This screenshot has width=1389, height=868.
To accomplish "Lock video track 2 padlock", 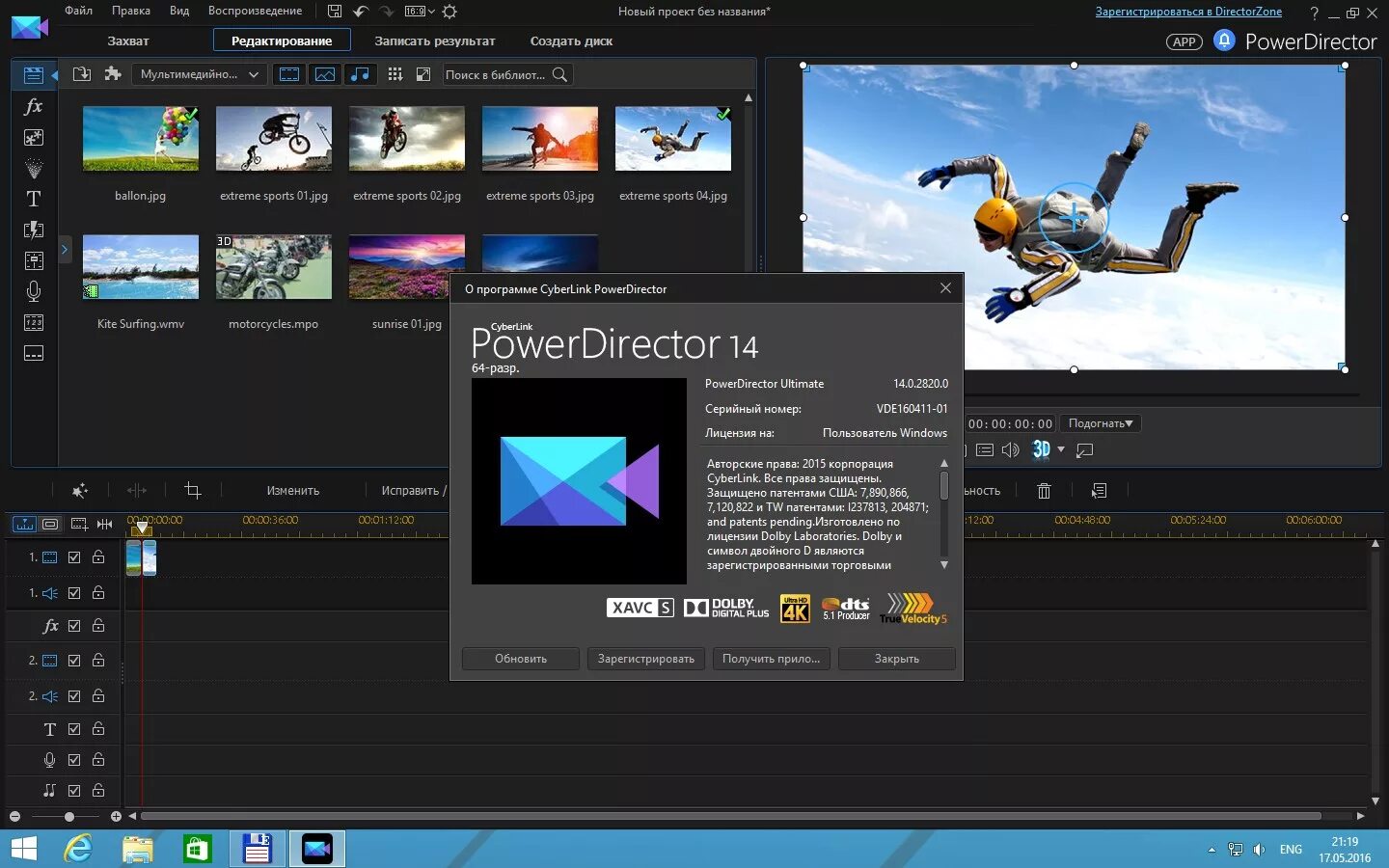I will pyautogui.click(x=98, y=660).
